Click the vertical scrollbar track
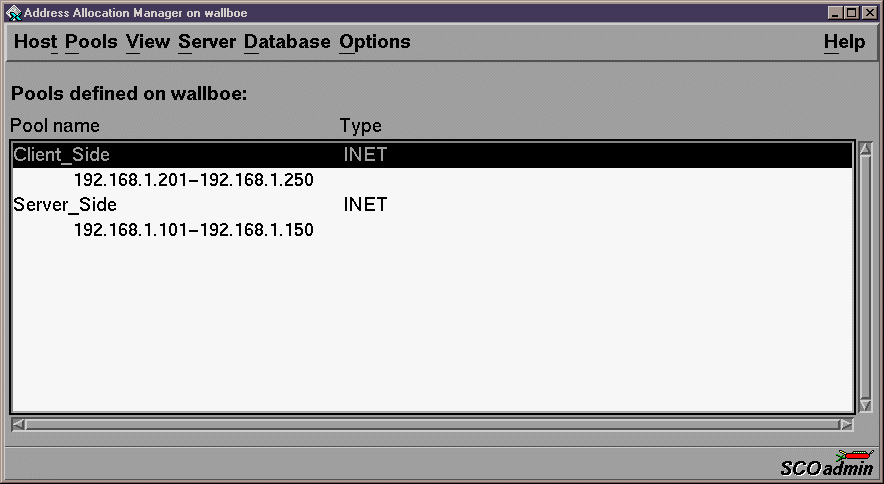Screen dimensions: 884x484 (x=865, y=277)
